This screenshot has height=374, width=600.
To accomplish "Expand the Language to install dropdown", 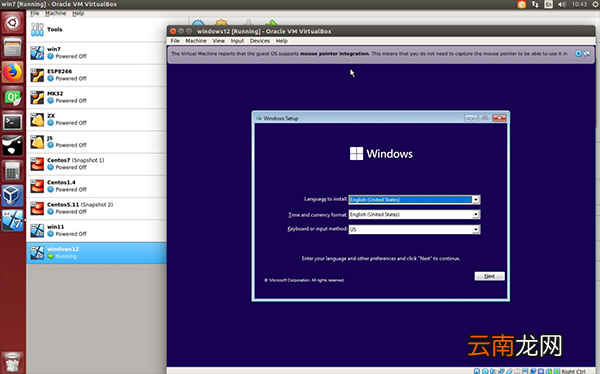I will pos(476,199).
